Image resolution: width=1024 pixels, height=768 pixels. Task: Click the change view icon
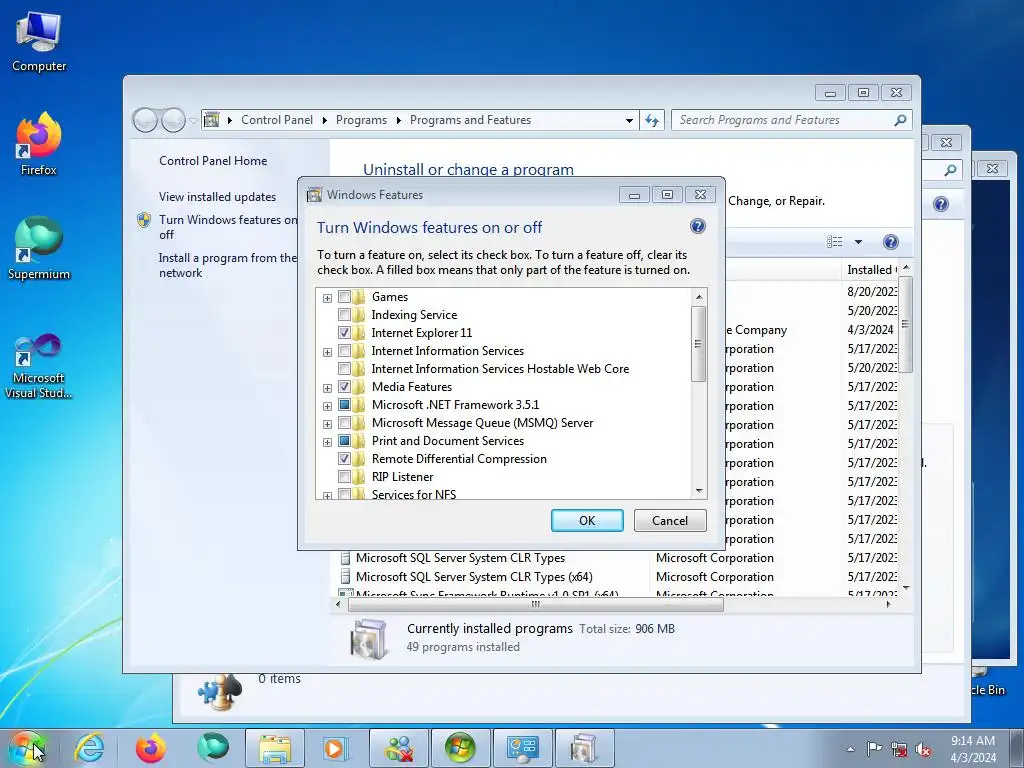835,242
